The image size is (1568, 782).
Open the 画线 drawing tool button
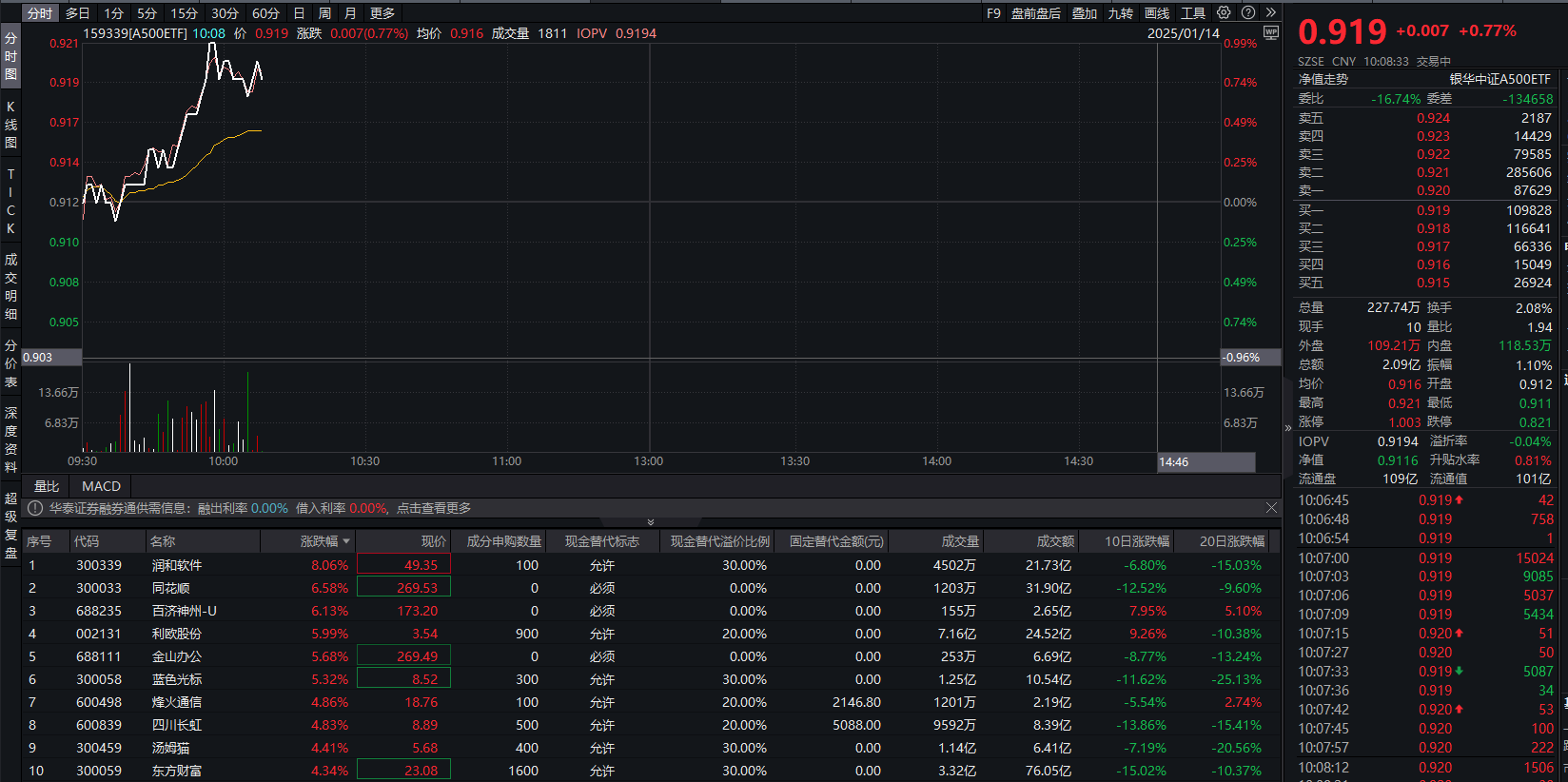[x=1157, y=13]
